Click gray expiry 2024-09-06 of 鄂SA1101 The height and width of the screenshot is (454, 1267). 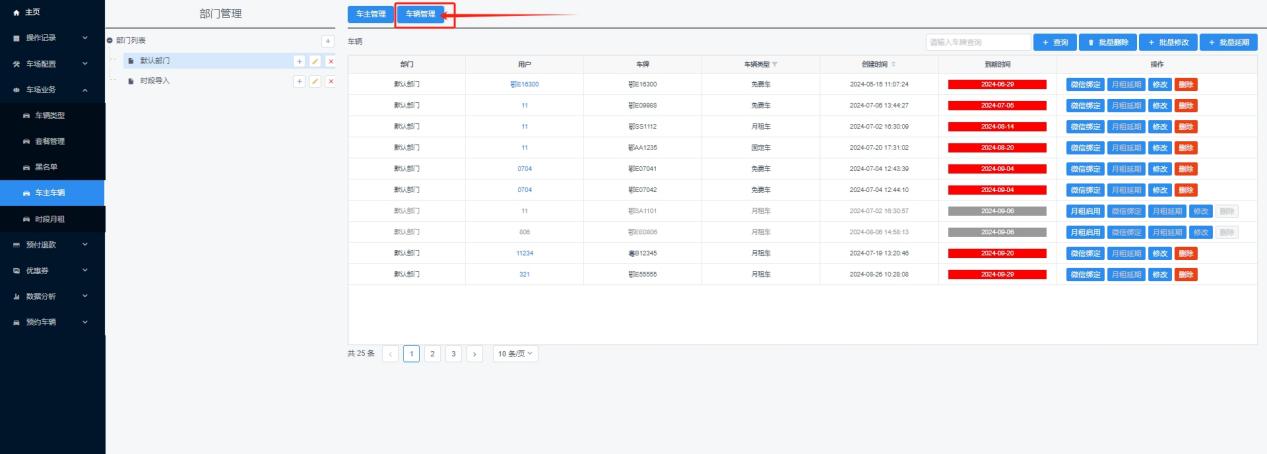click(x=997, y=211)
